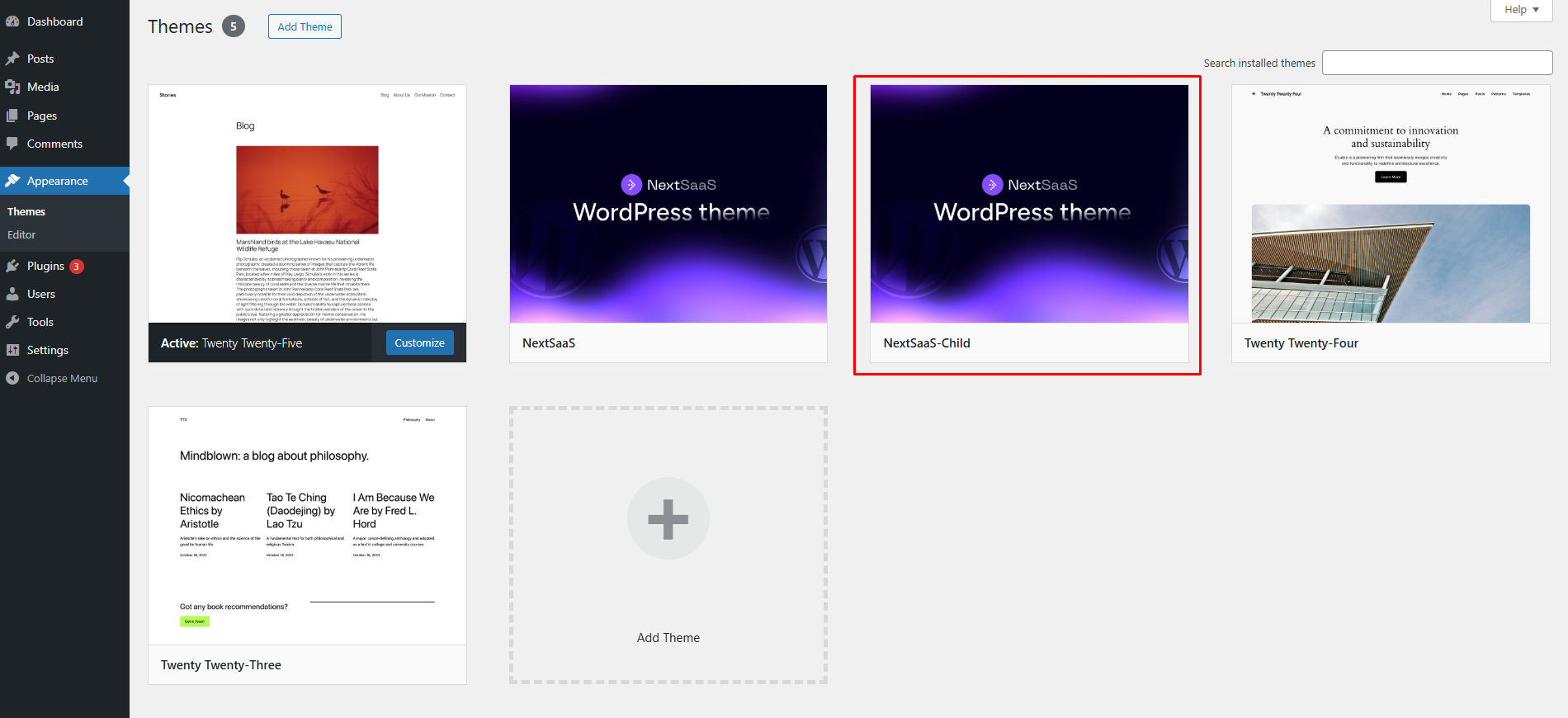The height and width of the screenshot is (718, 1568).
Task: Click the Media icon in sidebar
Action: (12, 87)
